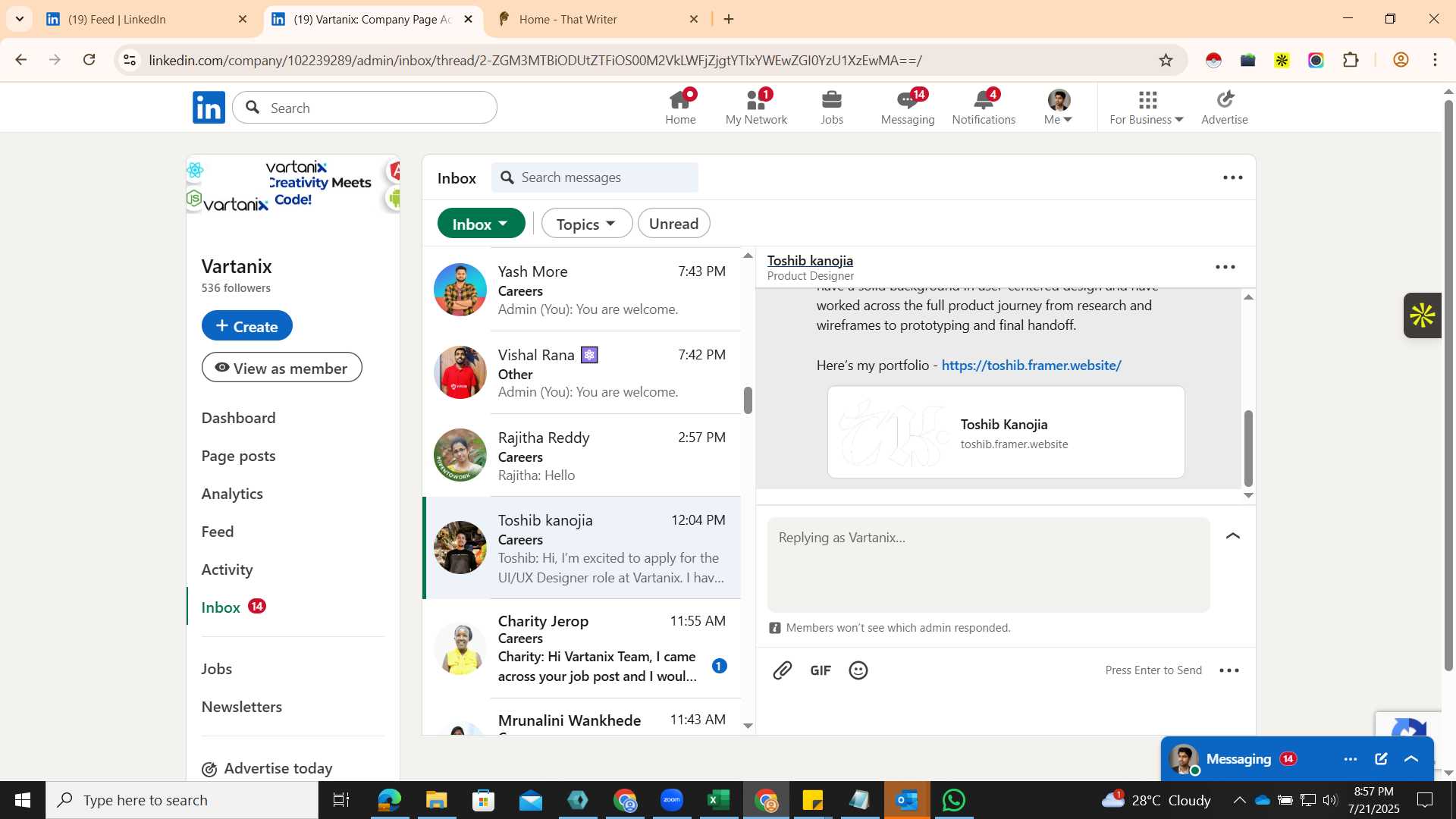The width and height of the screenshot is (1456, 819).
Task: Open Charity Jerop unread conversation
Action: (582, 648)
